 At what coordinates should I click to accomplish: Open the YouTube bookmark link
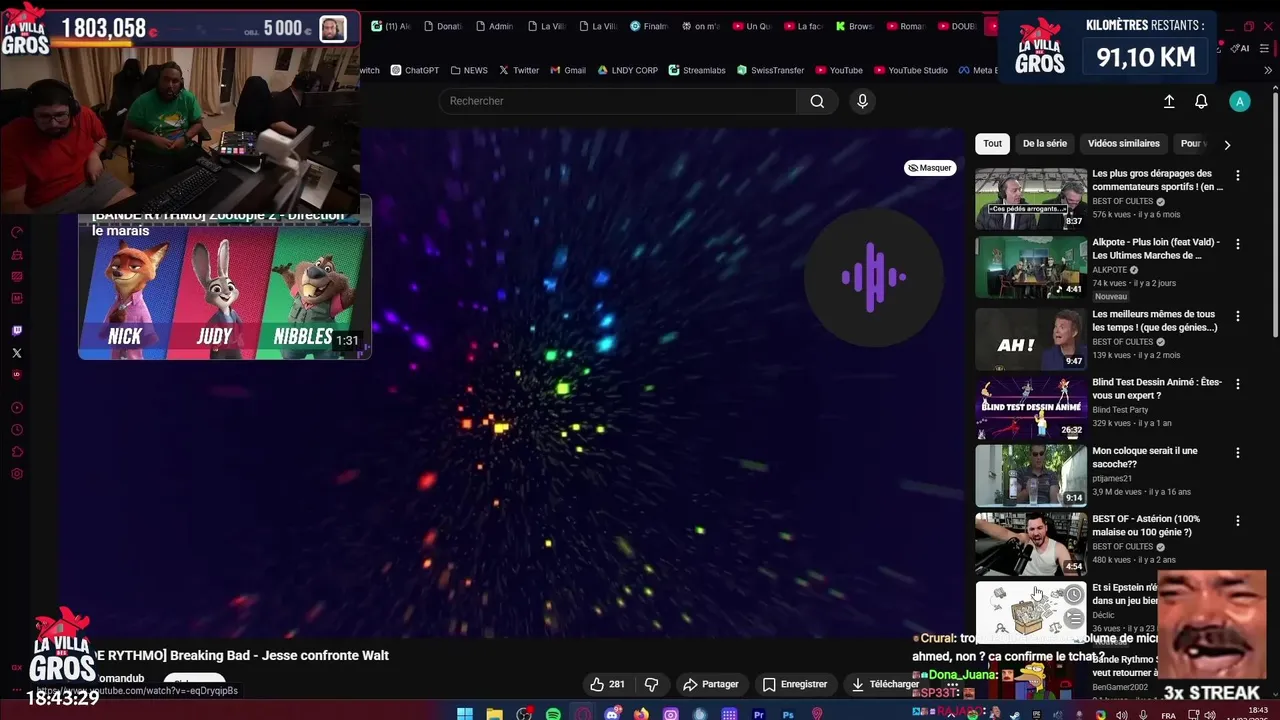pos(839,70)
